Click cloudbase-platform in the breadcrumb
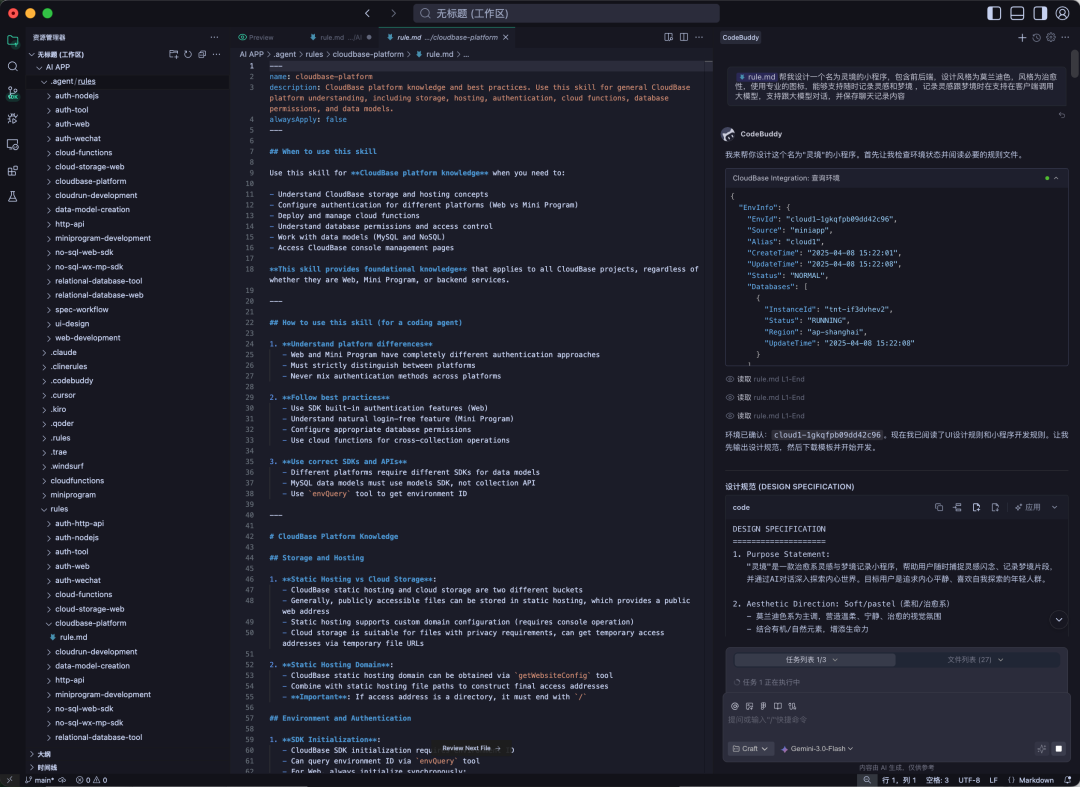 368,54
